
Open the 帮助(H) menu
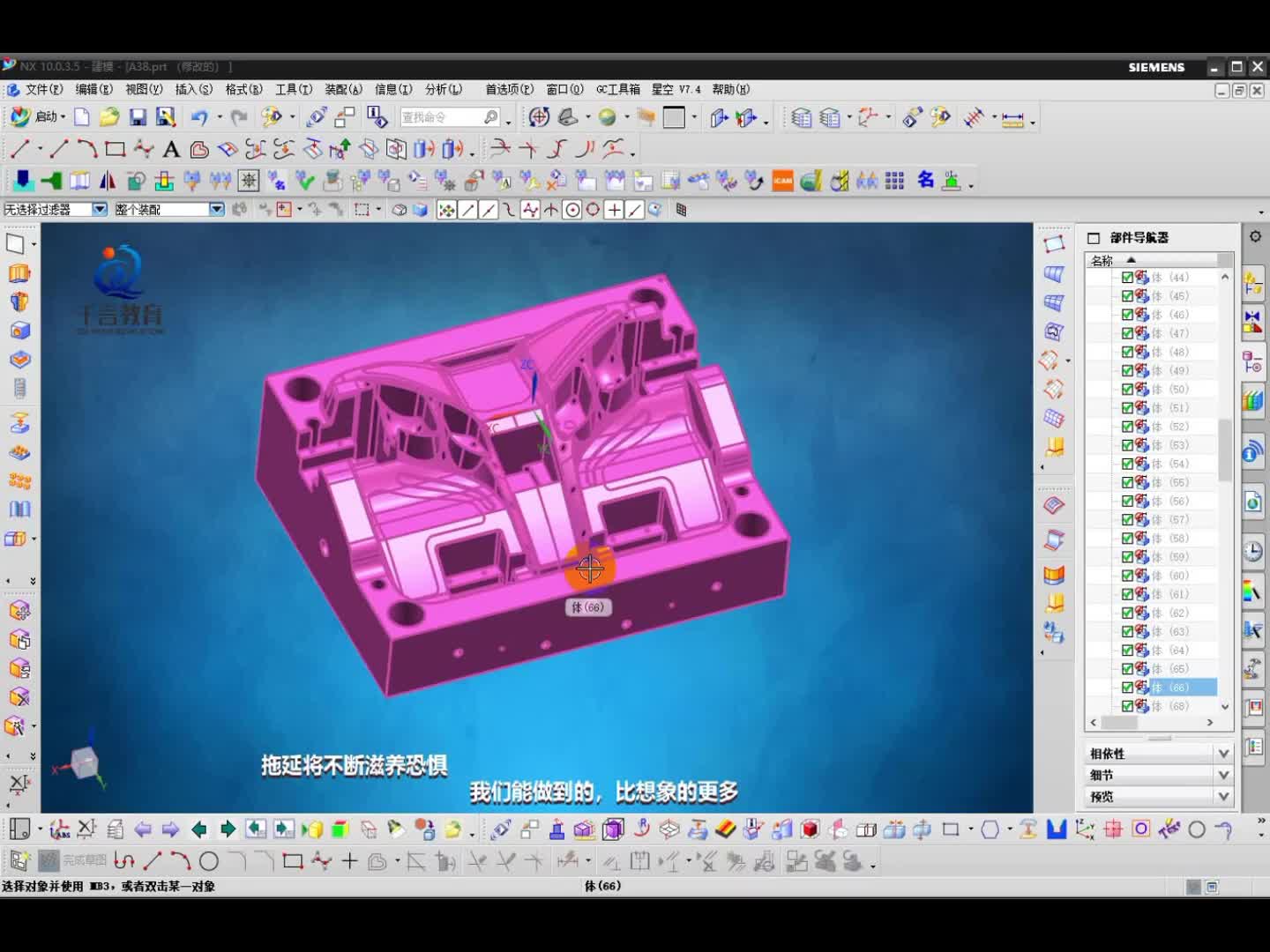(x=731, y=89)
